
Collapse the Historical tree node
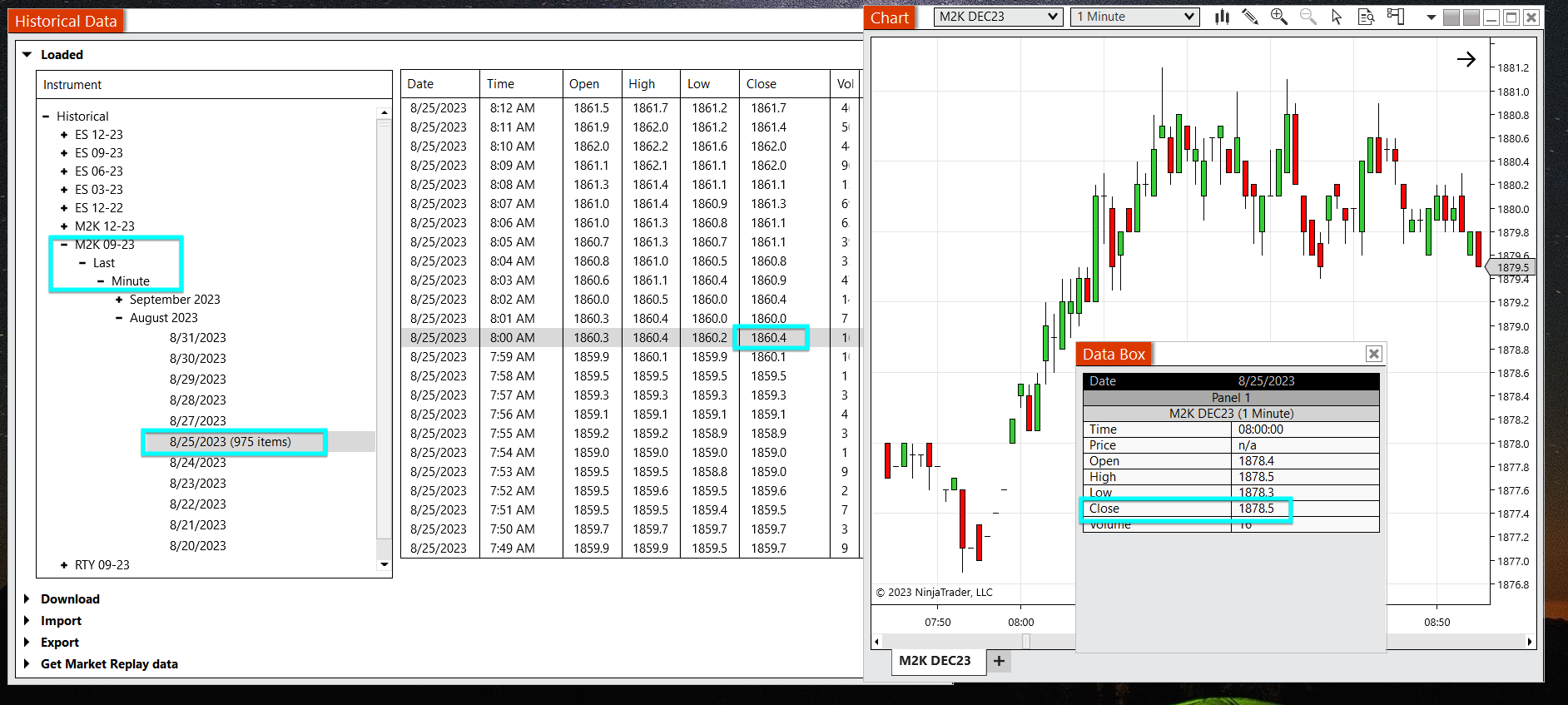pos(46,117)
